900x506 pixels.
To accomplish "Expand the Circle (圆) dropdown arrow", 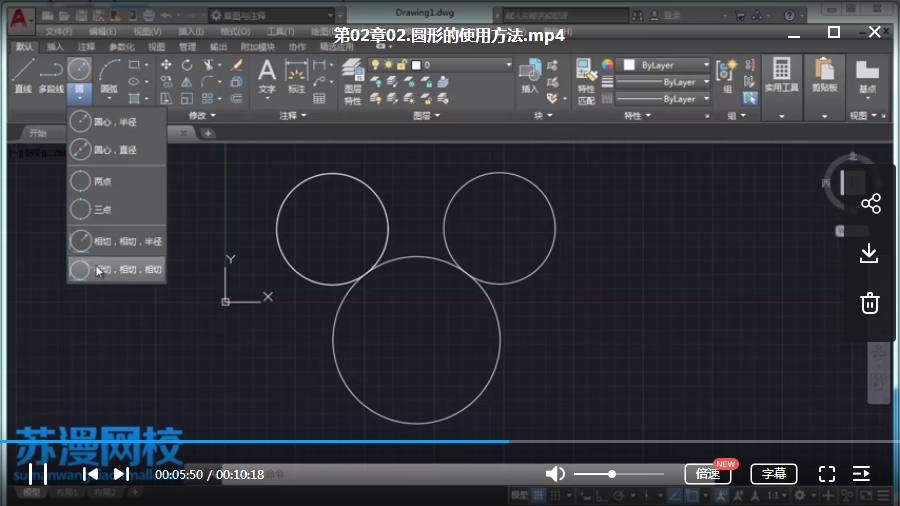I will coord(79,99).
